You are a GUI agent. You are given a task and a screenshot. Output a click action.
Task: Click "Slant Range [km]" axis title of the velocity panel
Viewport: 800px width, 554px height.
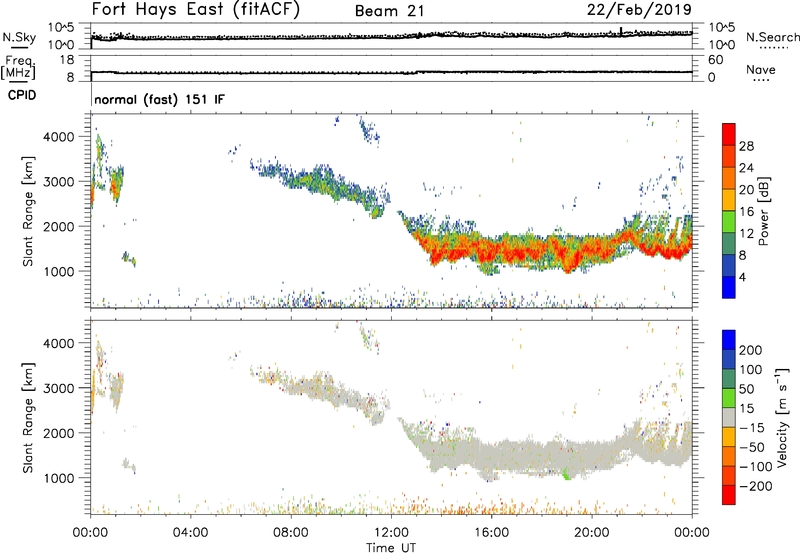28,418
